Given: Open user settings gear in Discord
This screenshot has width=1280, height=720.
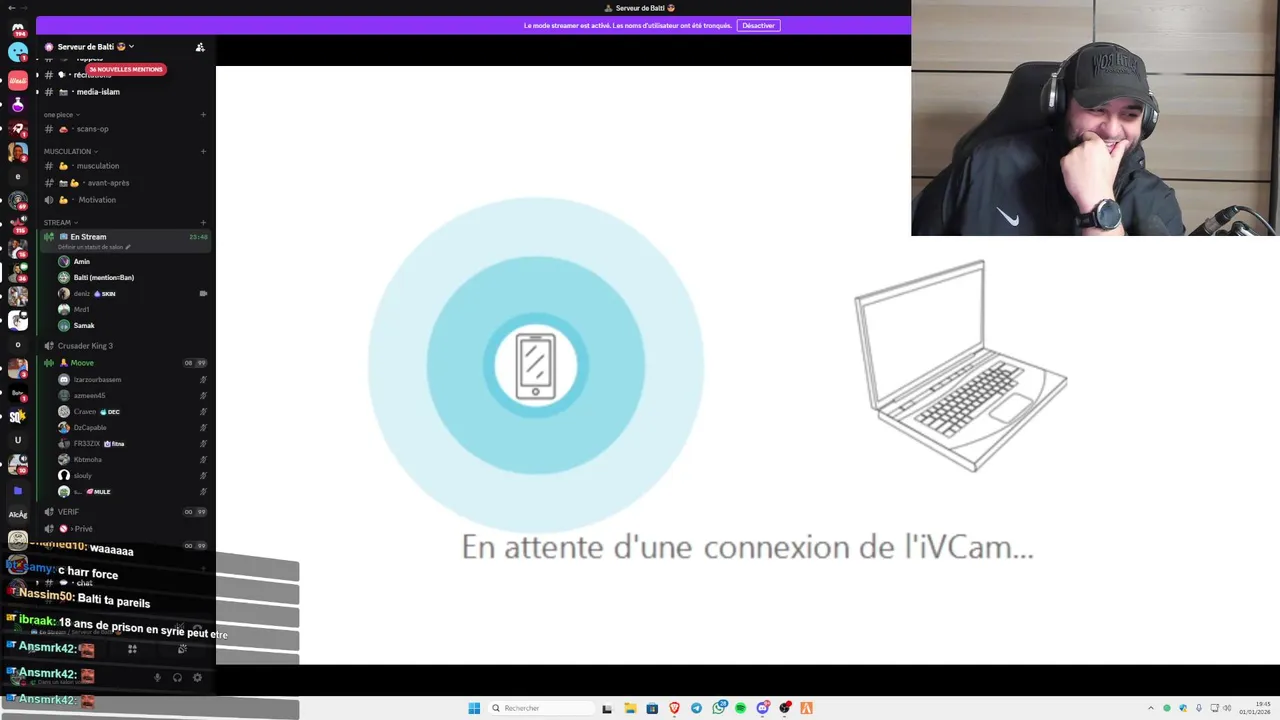Looking at the screenshot, I should click(197, 678).
